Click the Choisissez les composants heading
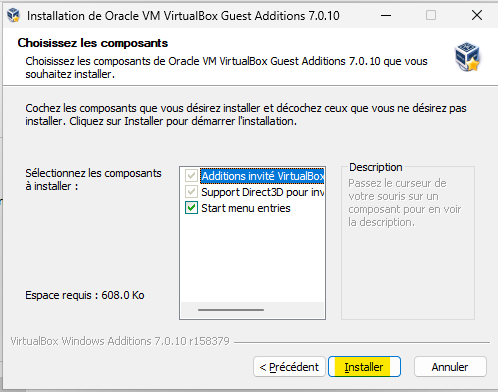This screenshot has width=498, height=392. tap(93, 43)
